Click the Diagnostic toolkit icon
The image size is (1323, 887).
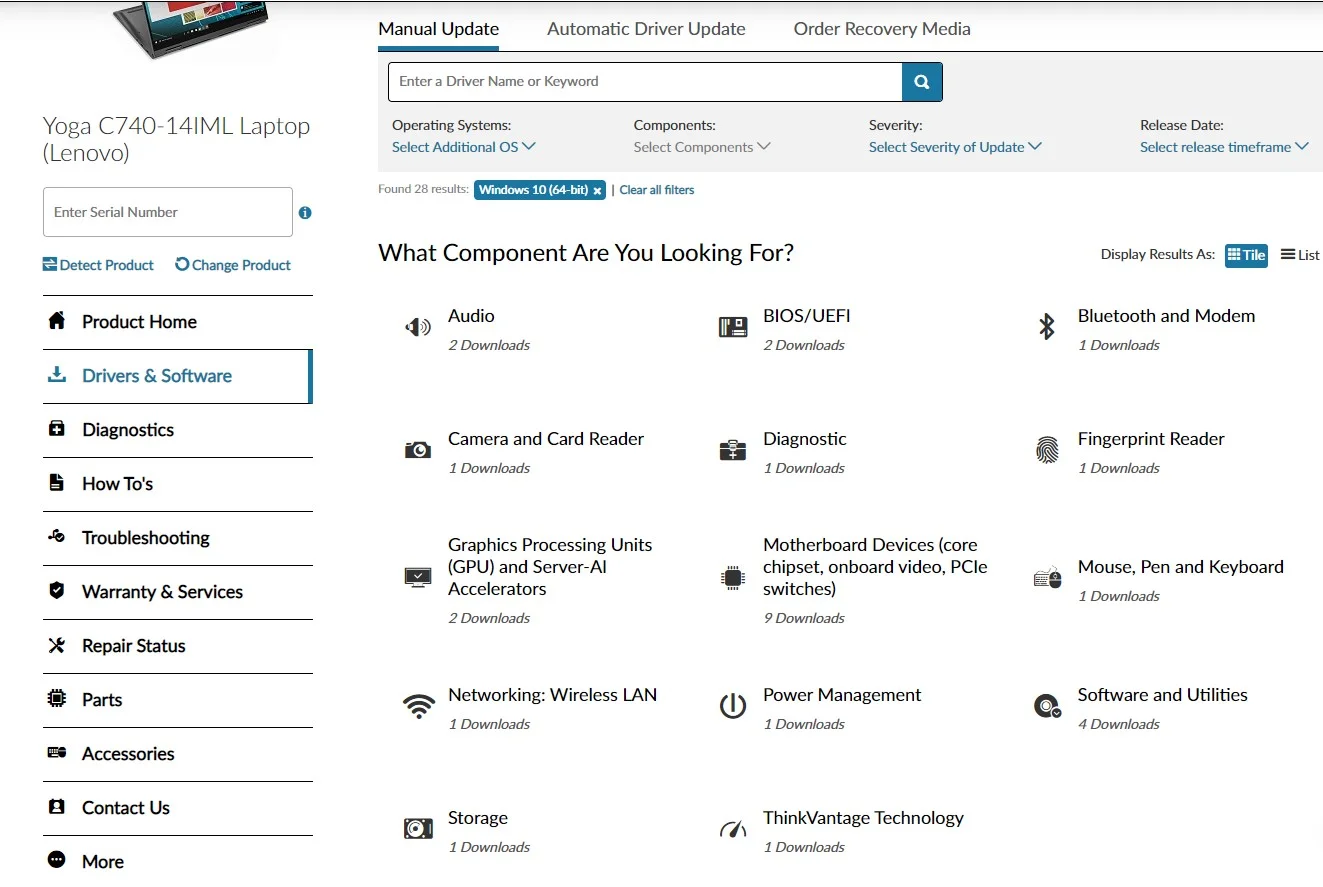pos(733,450)
